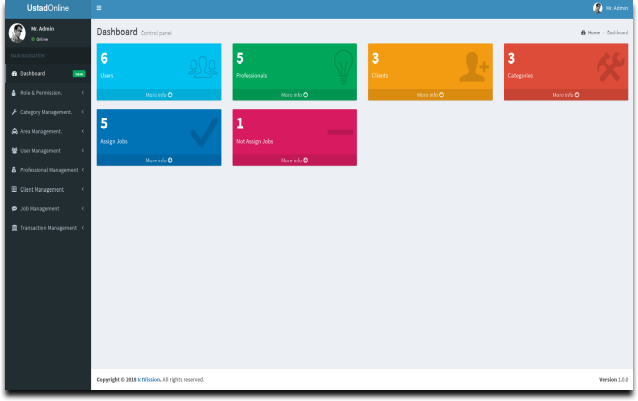Click the add-person icon on Clients card
The height and width of the screenshot is (401, 638).
click(474, 67)
